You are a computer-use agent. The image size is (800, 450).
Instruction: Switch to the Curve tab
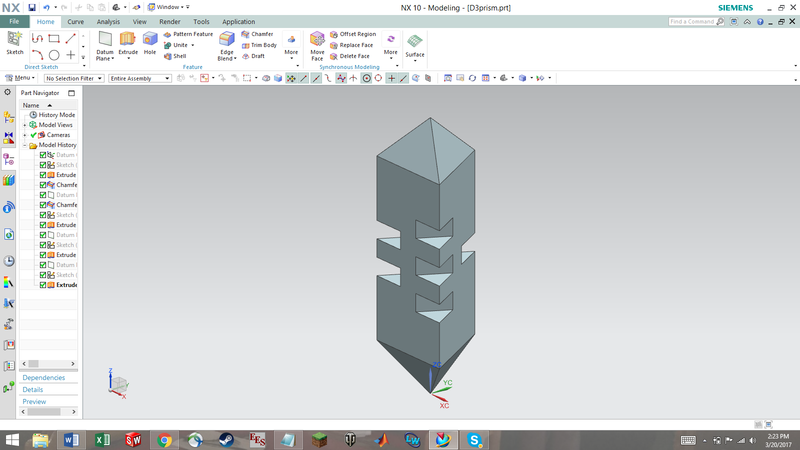(76, 21)
